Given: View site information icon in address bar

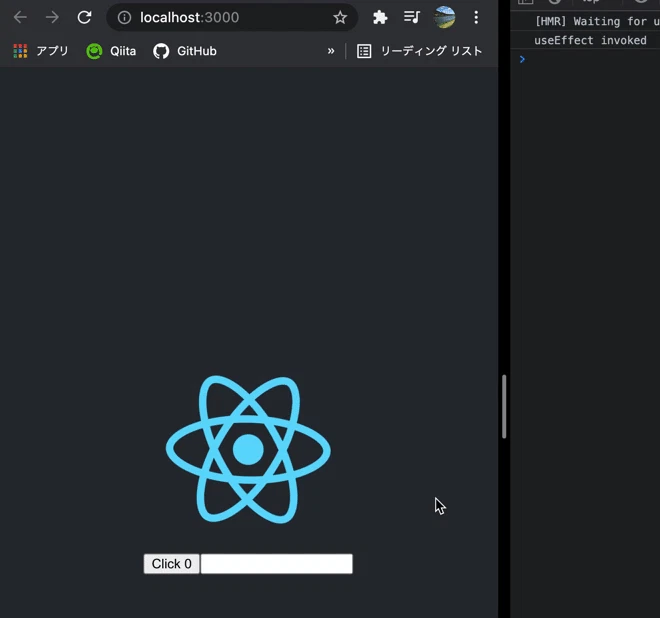Looking at the screenshot, I should click(124, 17).
